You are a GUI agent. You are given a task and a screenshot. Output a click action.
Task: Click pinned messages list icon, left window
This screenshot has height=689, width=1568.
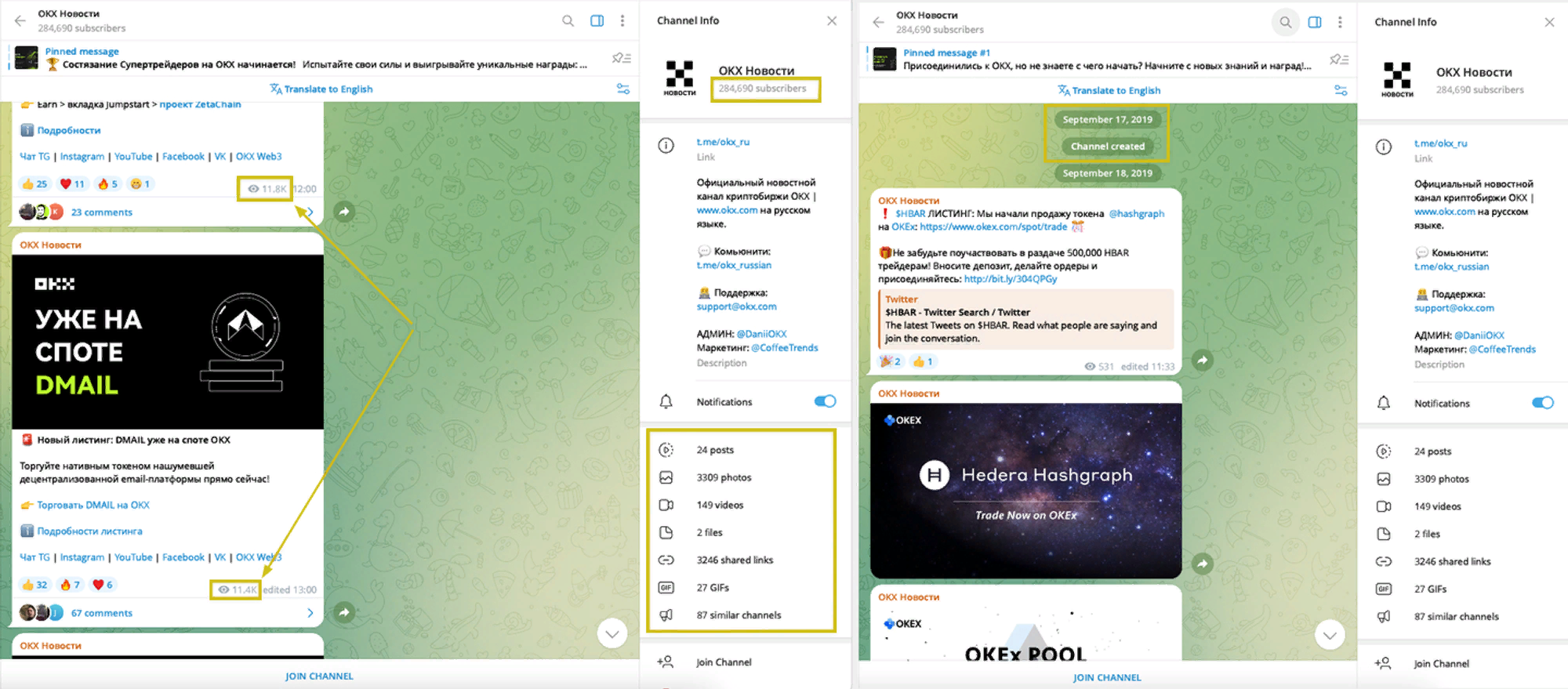pyautogui.click(x=622, y=58)
